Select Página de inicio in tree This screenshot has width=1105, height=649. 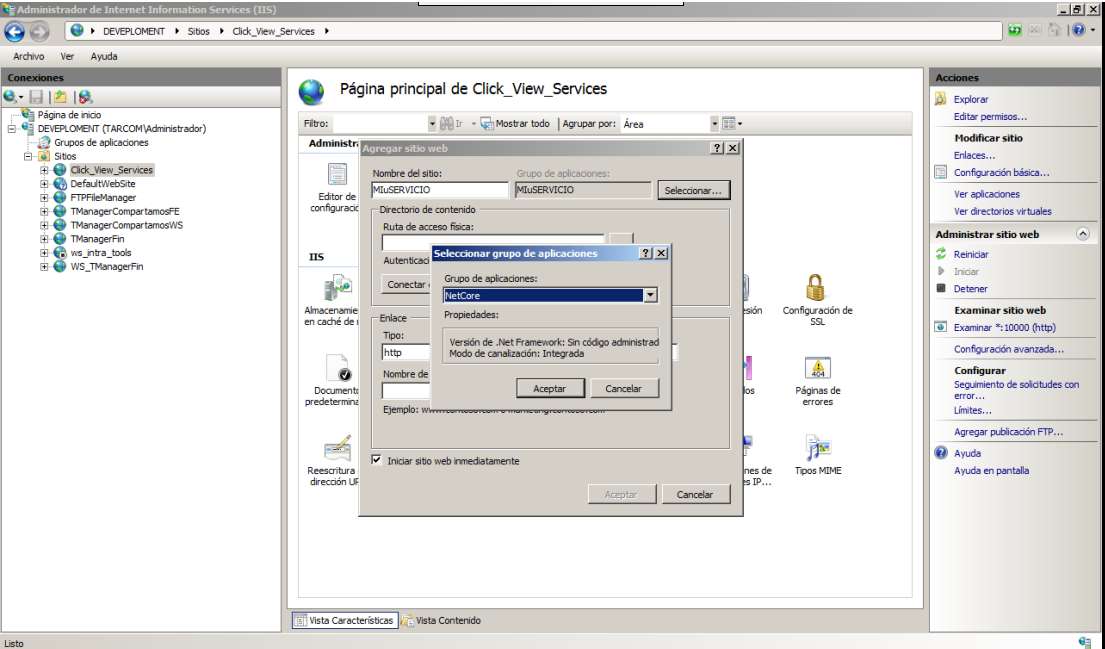pyautogui.click(x=69, y=114)
